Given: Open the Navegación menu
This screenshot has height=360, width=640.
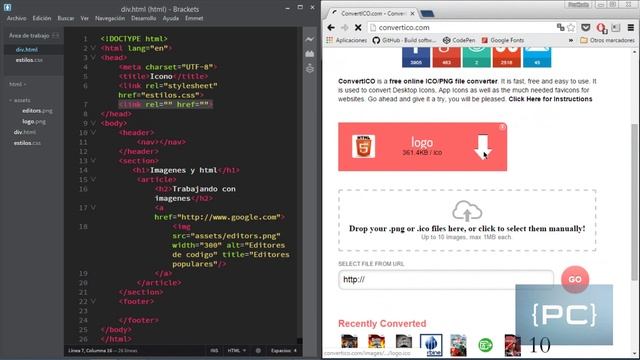Looking at the screenshot, I should [110, 18].
